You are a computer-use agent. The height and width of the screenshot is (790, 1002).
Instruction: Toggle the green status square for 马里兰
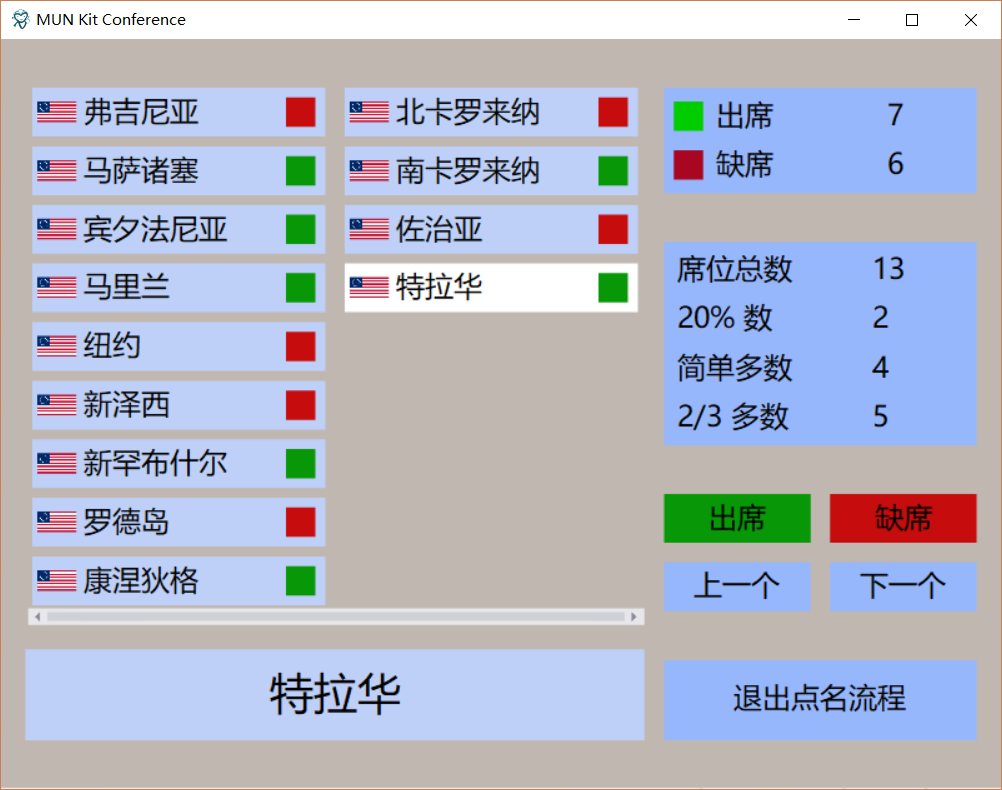coord(300,288)
